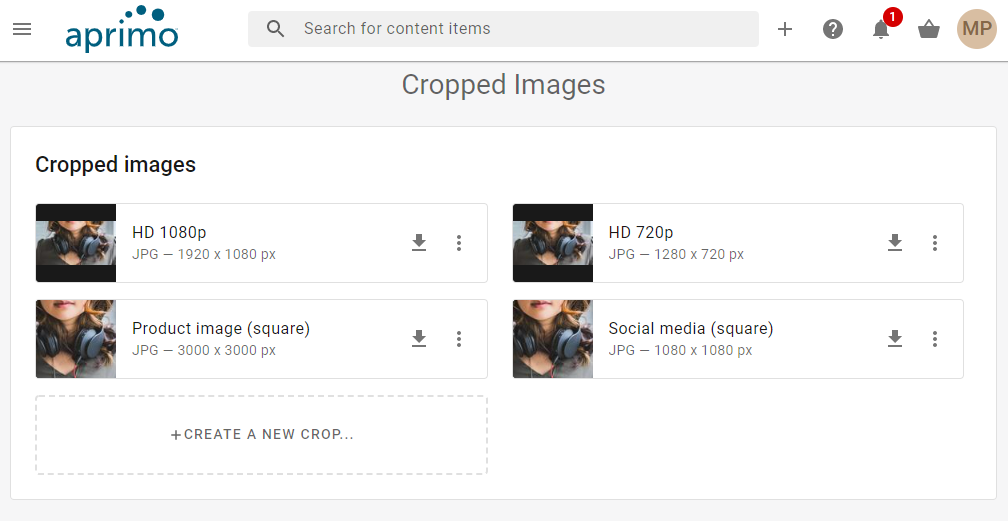Open the notifications bell
This screenshot has height=521, width=1008.
(x=881, y=29)
